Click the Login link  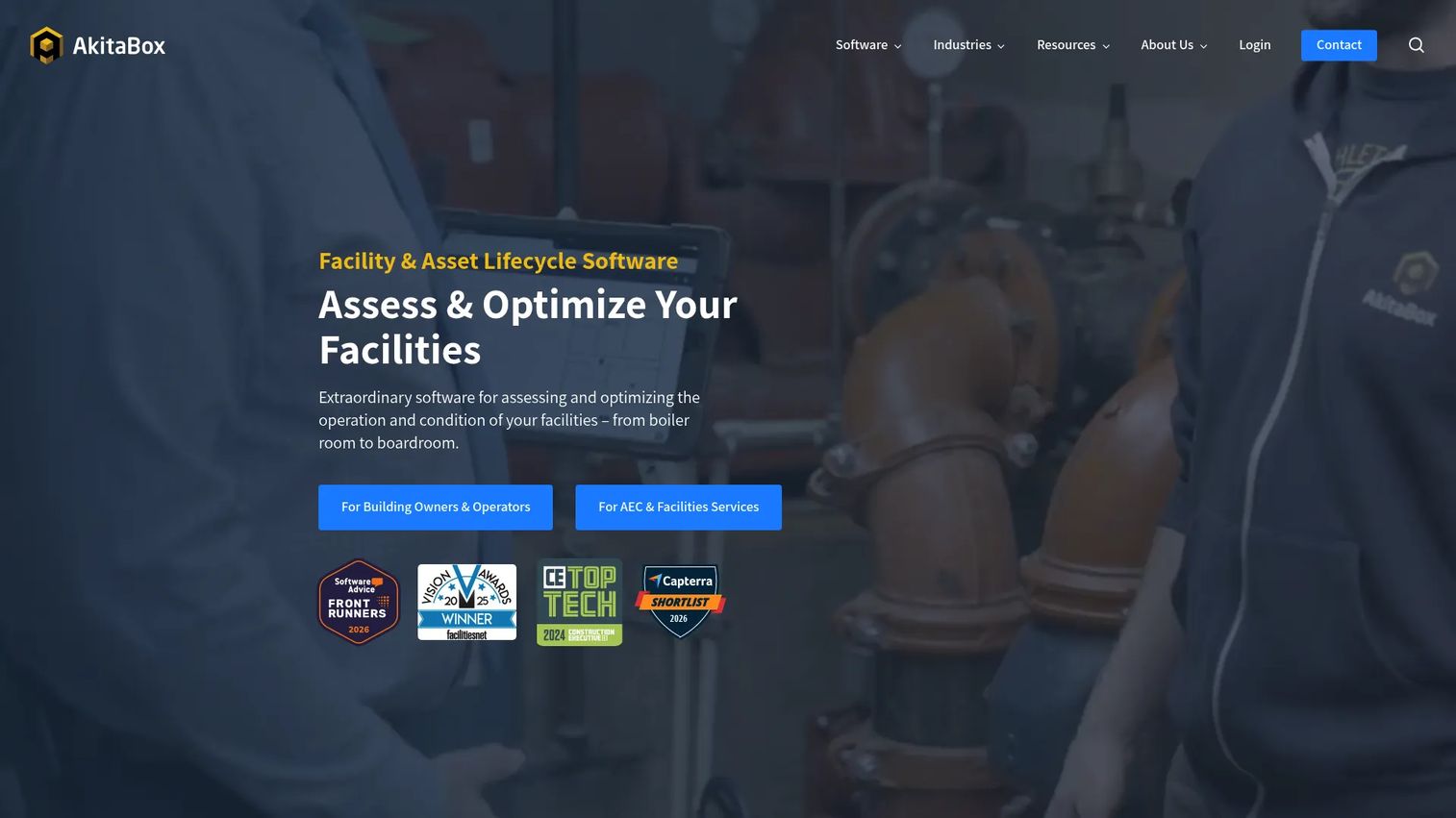1254,45
